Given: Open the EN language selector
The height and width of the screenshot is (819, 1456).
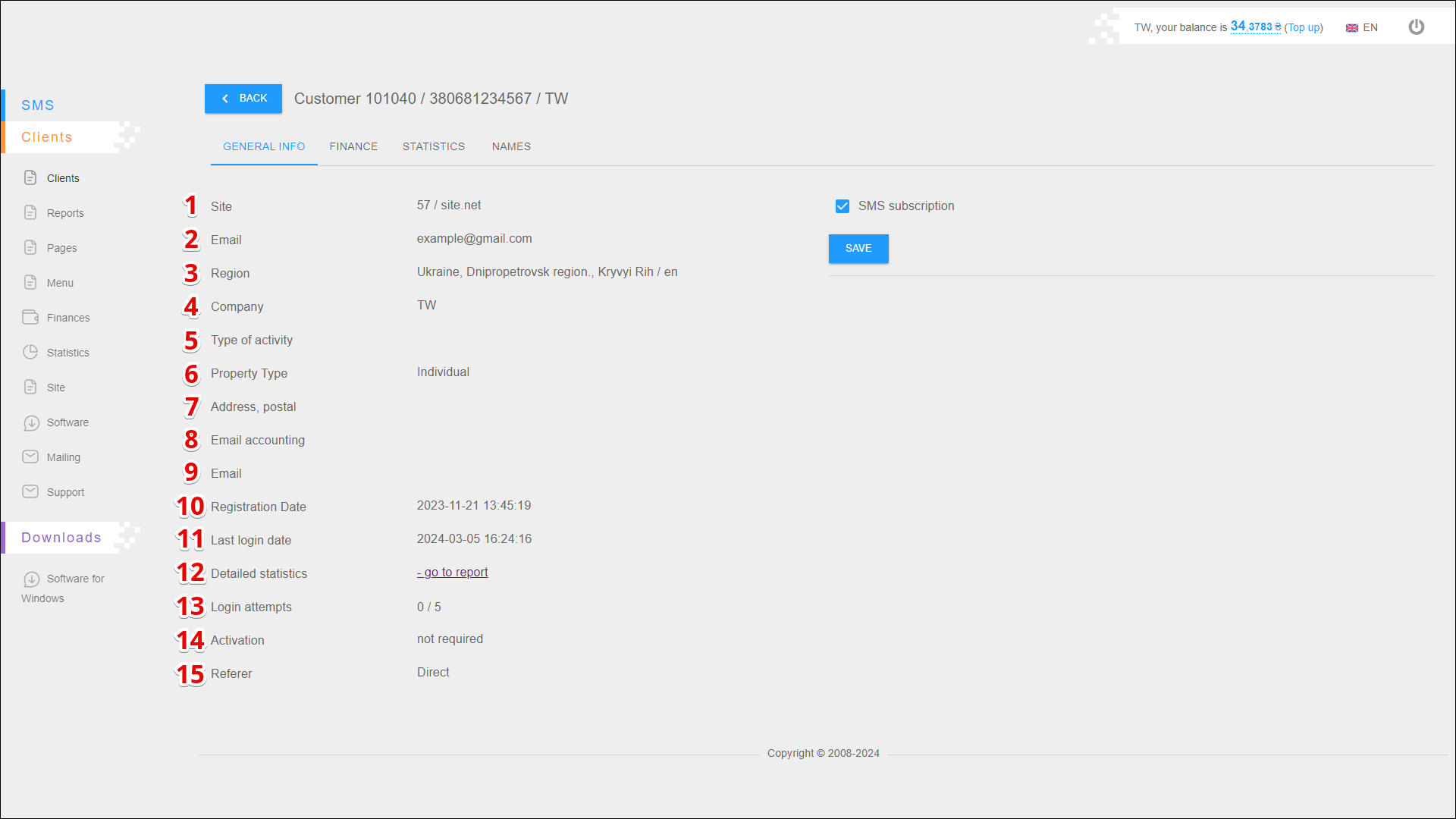Looking at the screenshot, I should (1362, 27).
